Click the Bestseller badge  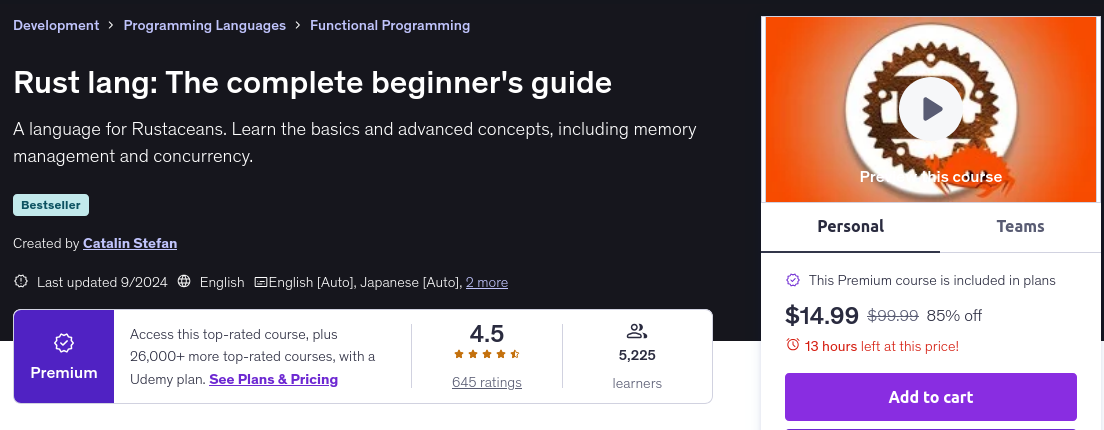click(51, 205)
